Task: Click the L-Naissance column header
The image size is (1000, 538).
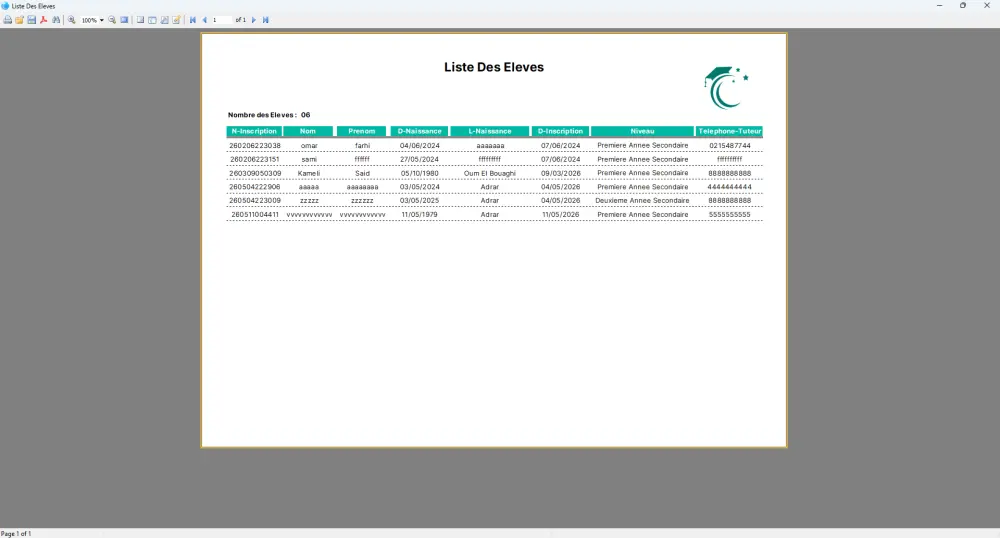Action: click(x=490, y=131)
